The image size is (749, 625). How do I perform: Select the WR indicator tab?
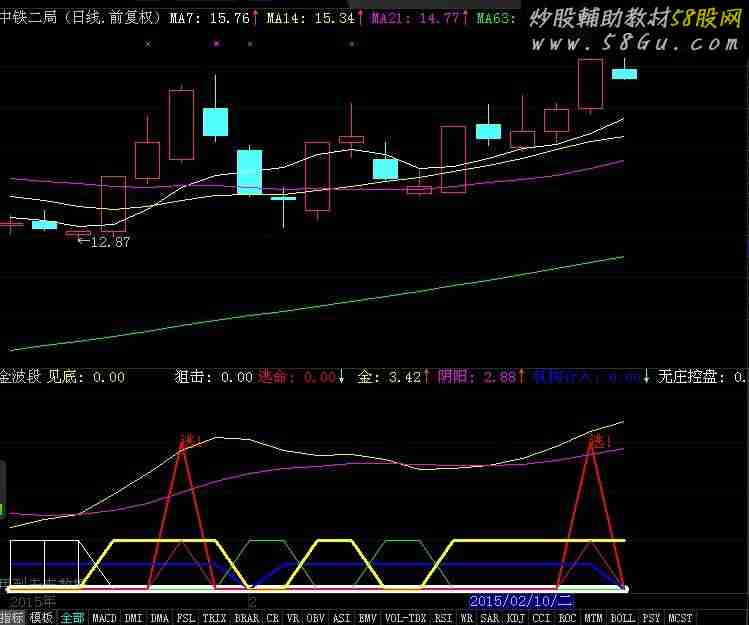coord(467,618)
